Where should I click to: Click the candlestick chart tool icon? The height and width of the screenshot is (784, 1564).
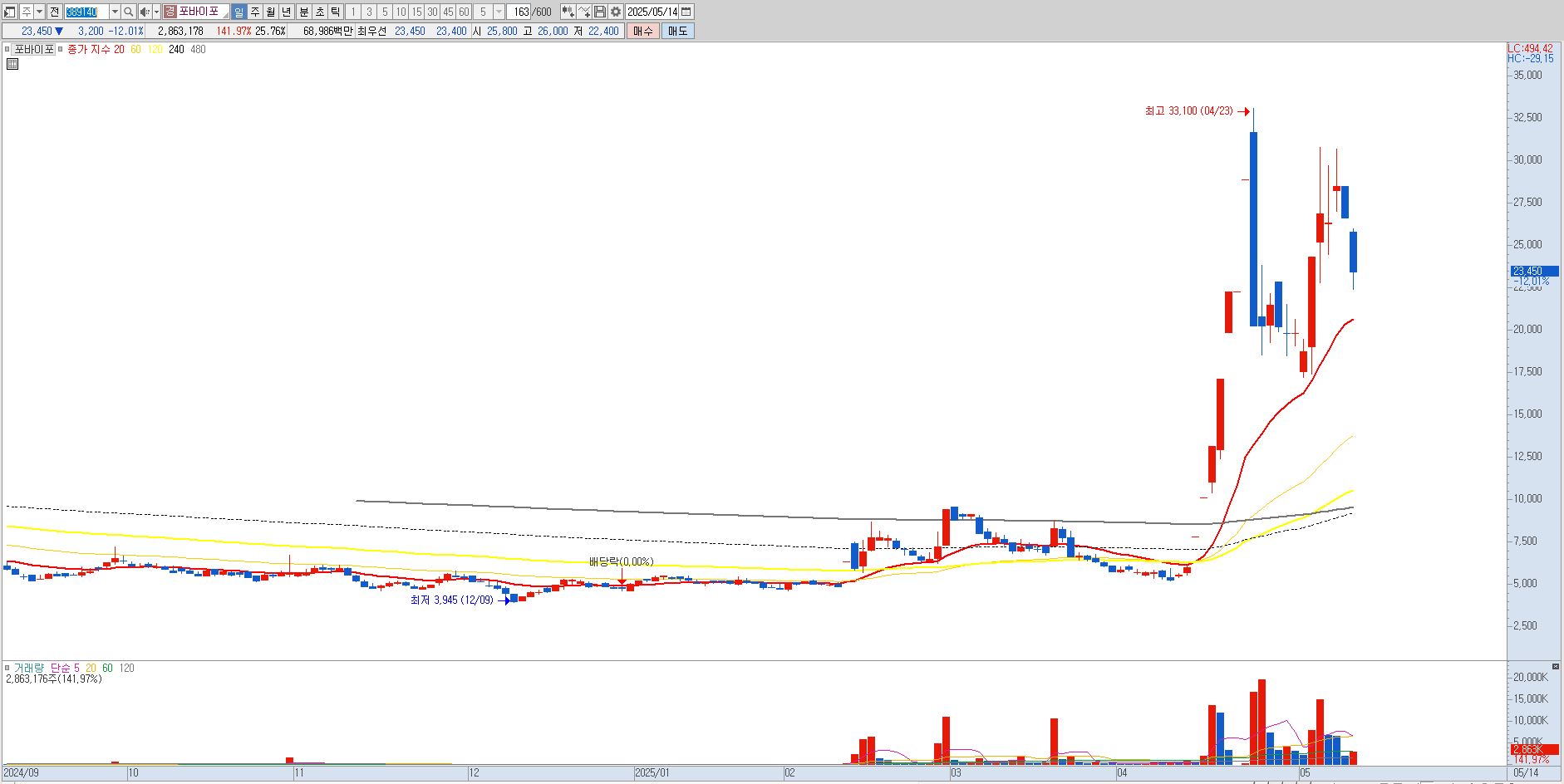[x=568, y=12]
